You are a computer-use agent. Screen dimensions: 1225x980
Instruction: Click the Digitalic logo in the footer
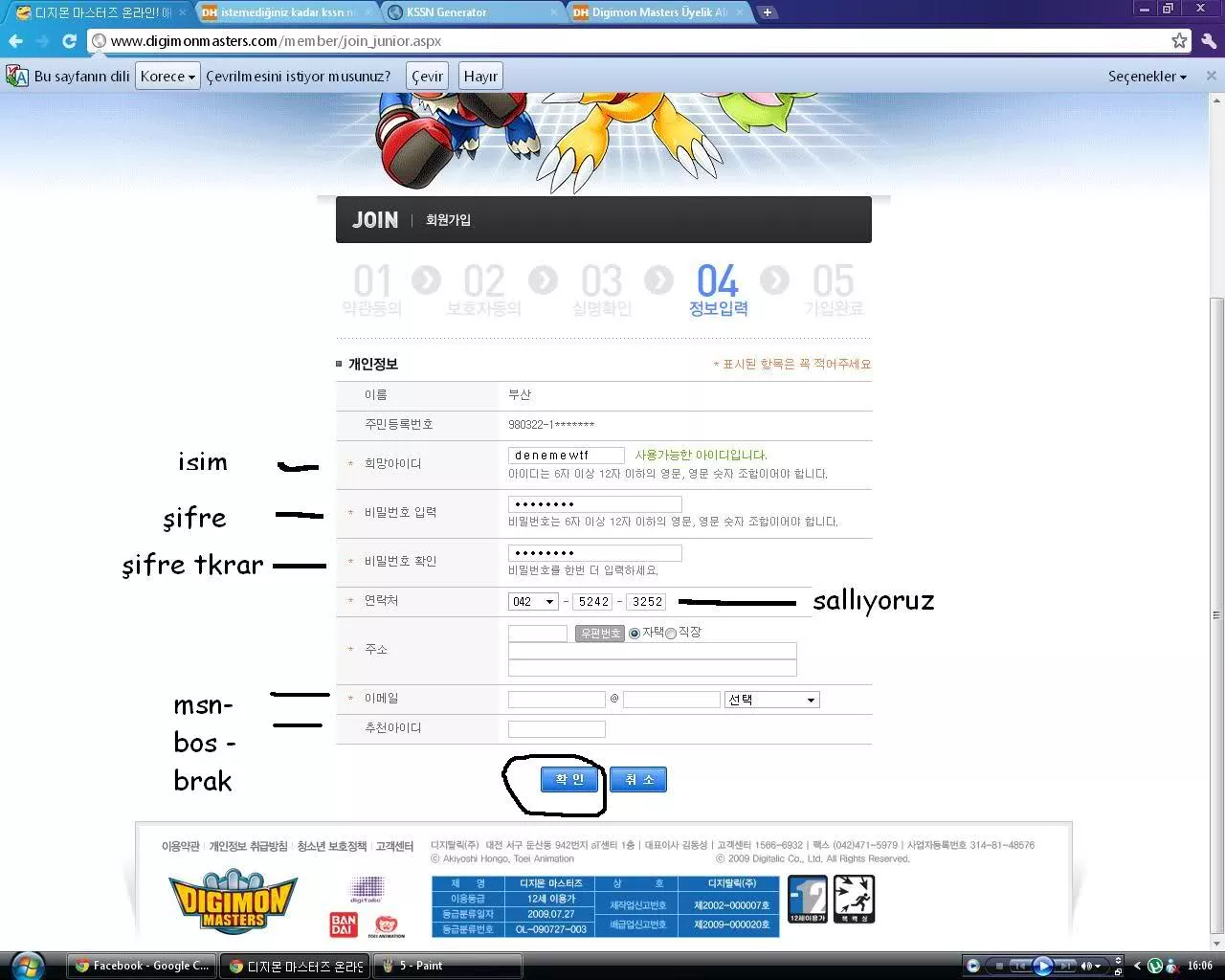click(x=366, y=889)
